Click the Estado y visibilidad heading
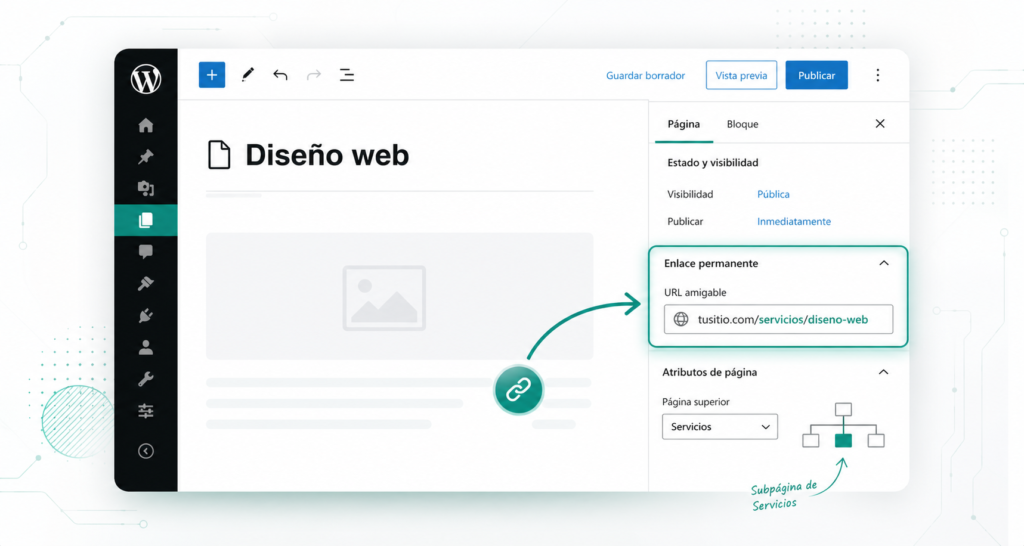The image size is (1024, 546). point(712,163)
